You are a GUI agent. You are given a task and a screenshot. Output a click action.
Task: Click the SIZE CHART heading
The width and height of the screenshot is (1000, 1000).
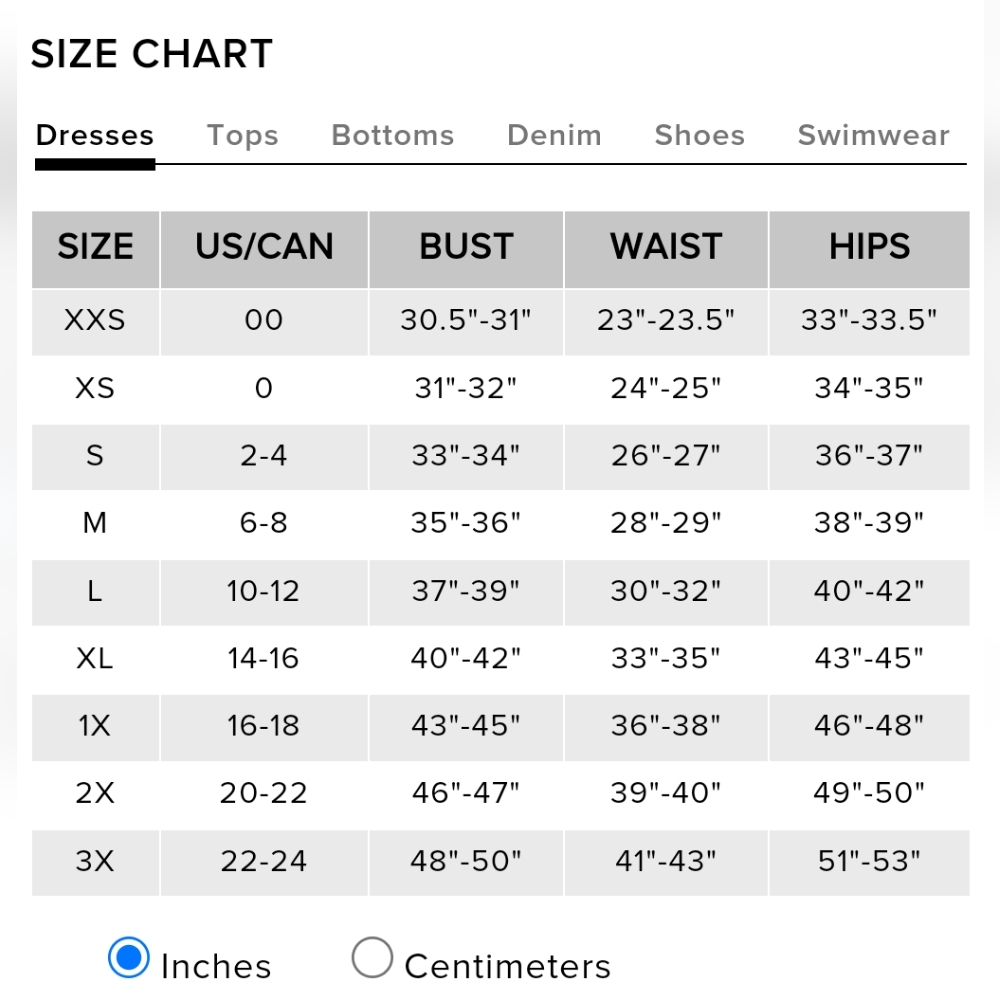pyautogui.click(x=152, y=54)
